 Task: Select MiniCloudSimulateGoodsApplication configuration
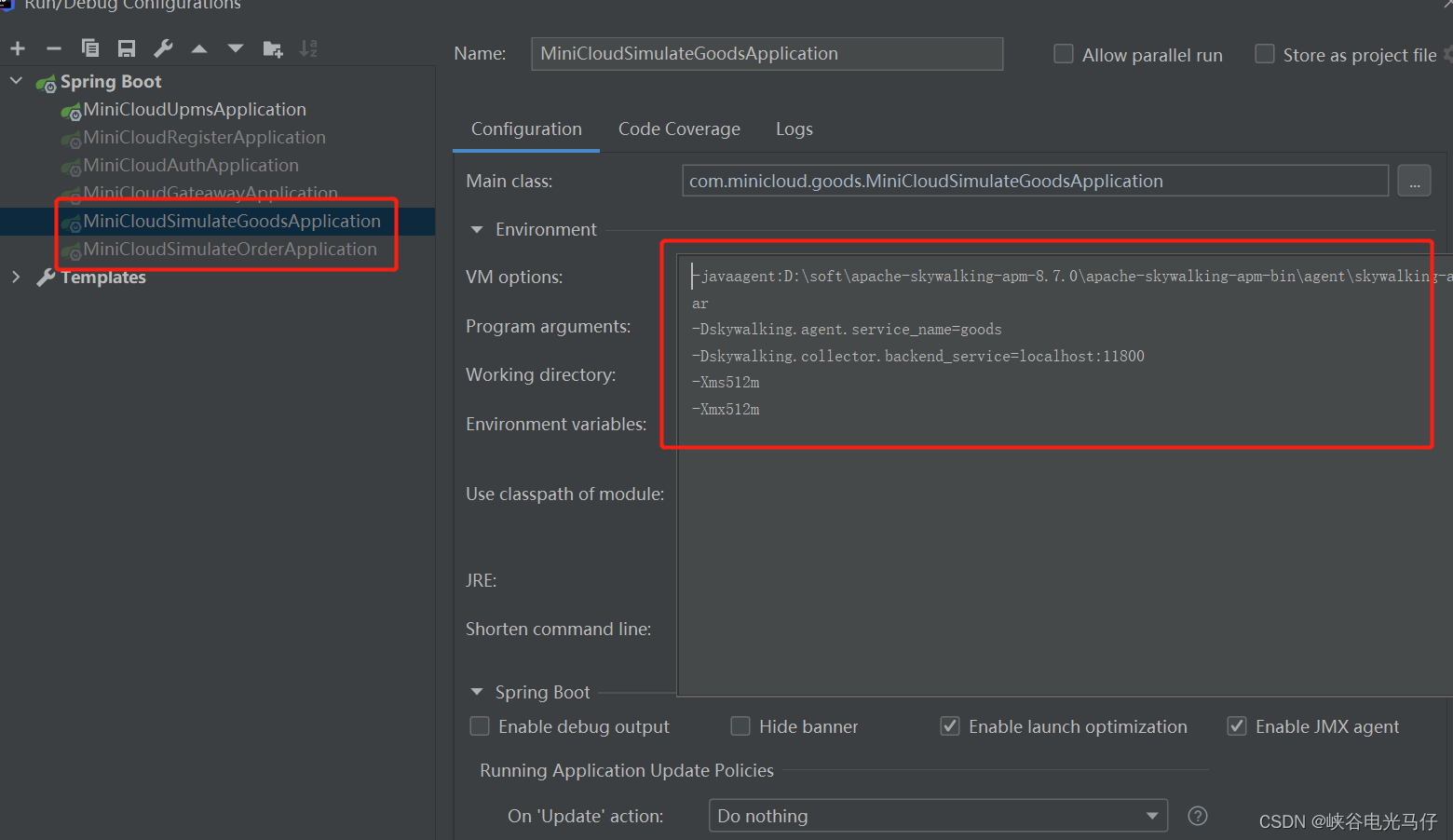[232, 222]
